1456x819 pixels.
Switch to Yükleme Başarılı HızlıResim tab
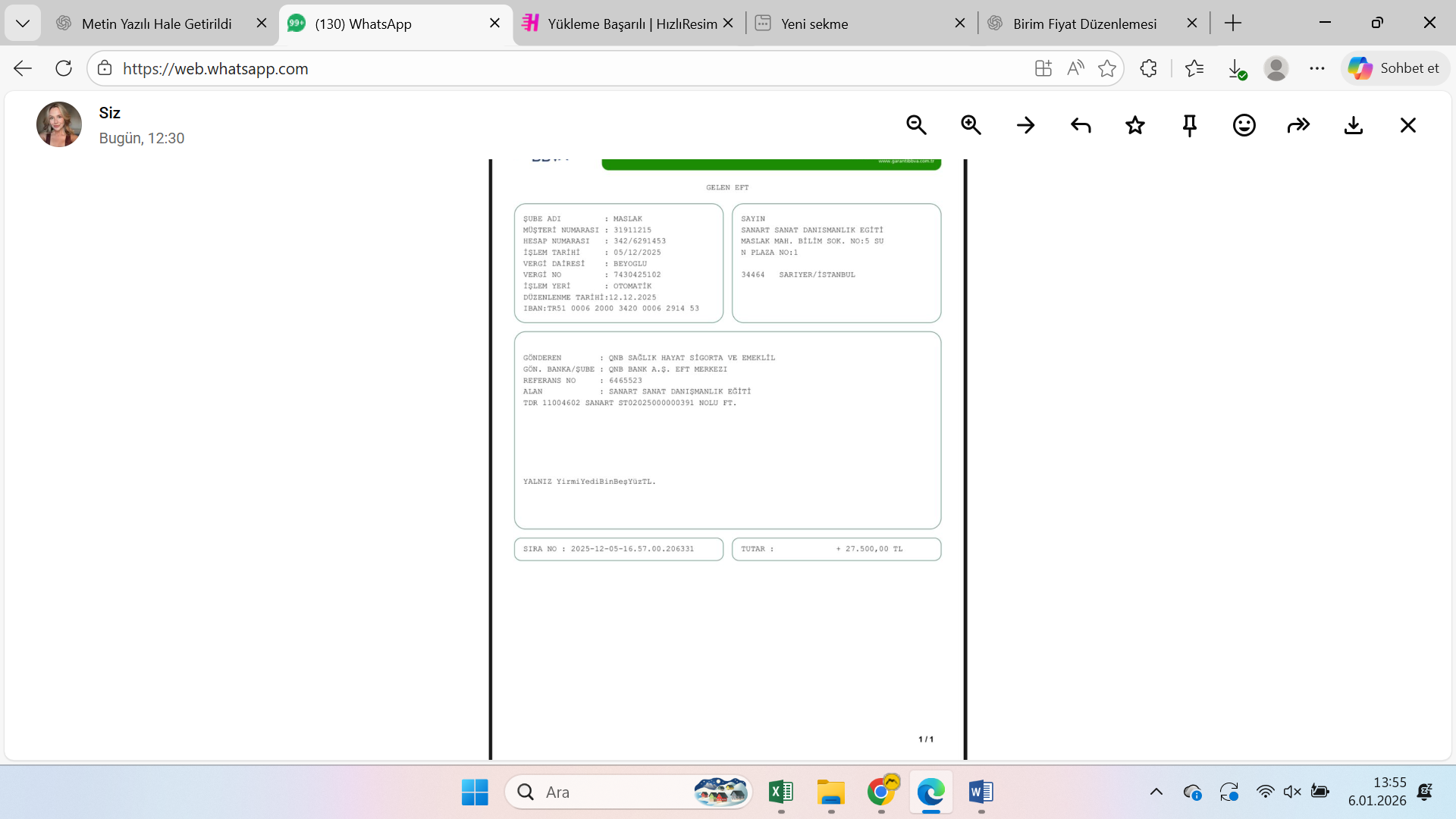click(632, 24)
